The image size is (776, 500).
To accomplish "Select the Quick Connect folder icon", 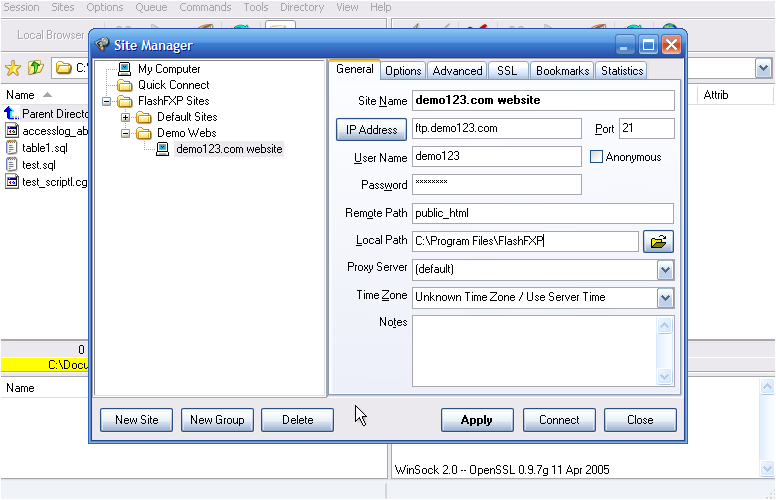I will [125, 85].
